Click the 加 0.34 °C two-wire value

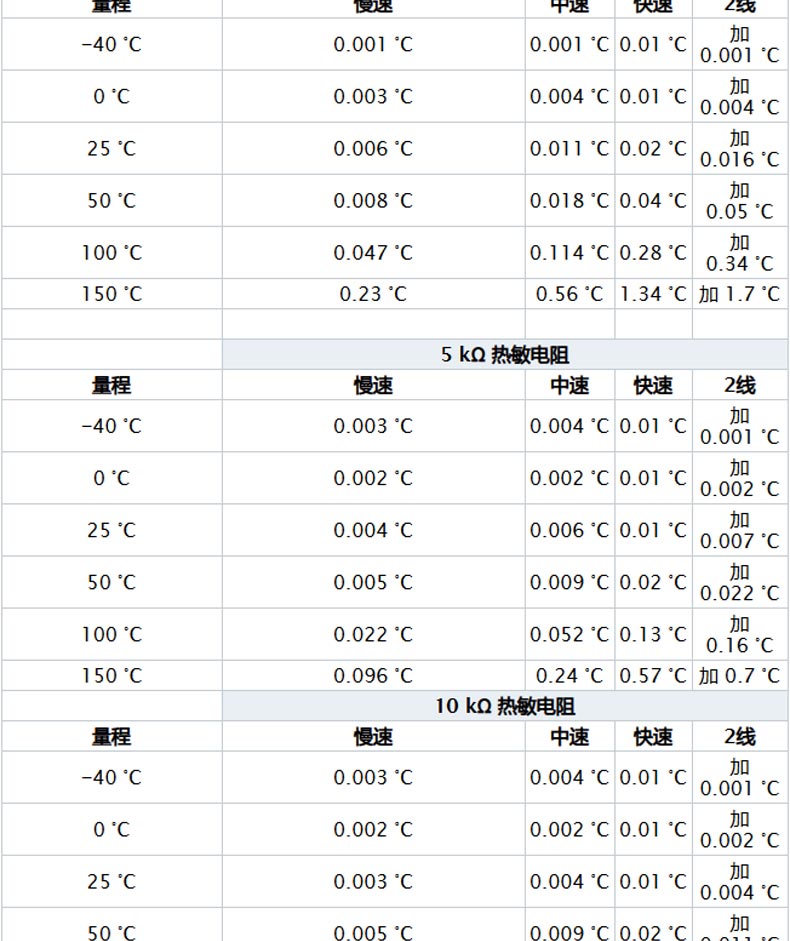[739, 253]
